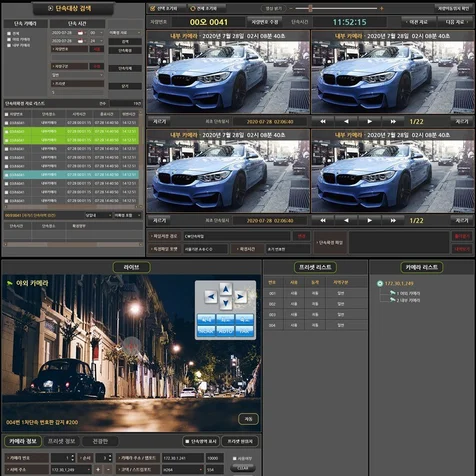Click the minus button beside server address
Screen dimensions: 476x476
(107, 470)
